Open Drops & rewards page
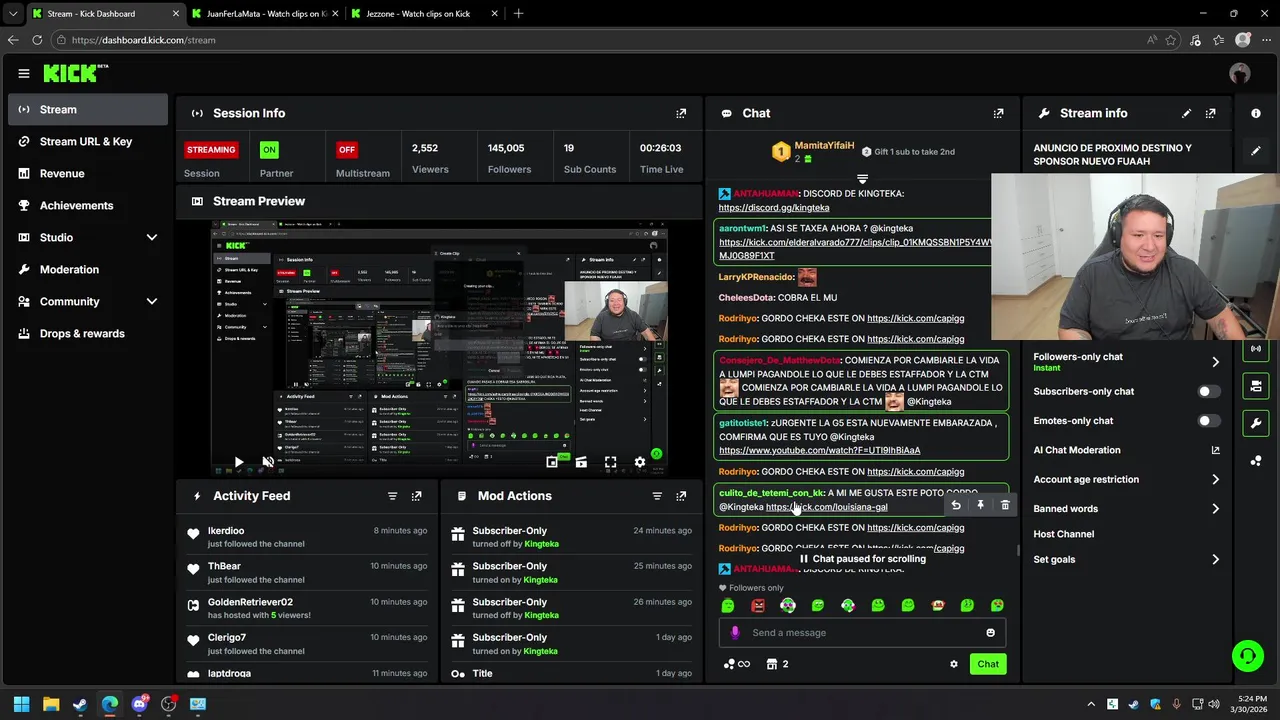1280x720 pixels. click(x=88, y=333)
